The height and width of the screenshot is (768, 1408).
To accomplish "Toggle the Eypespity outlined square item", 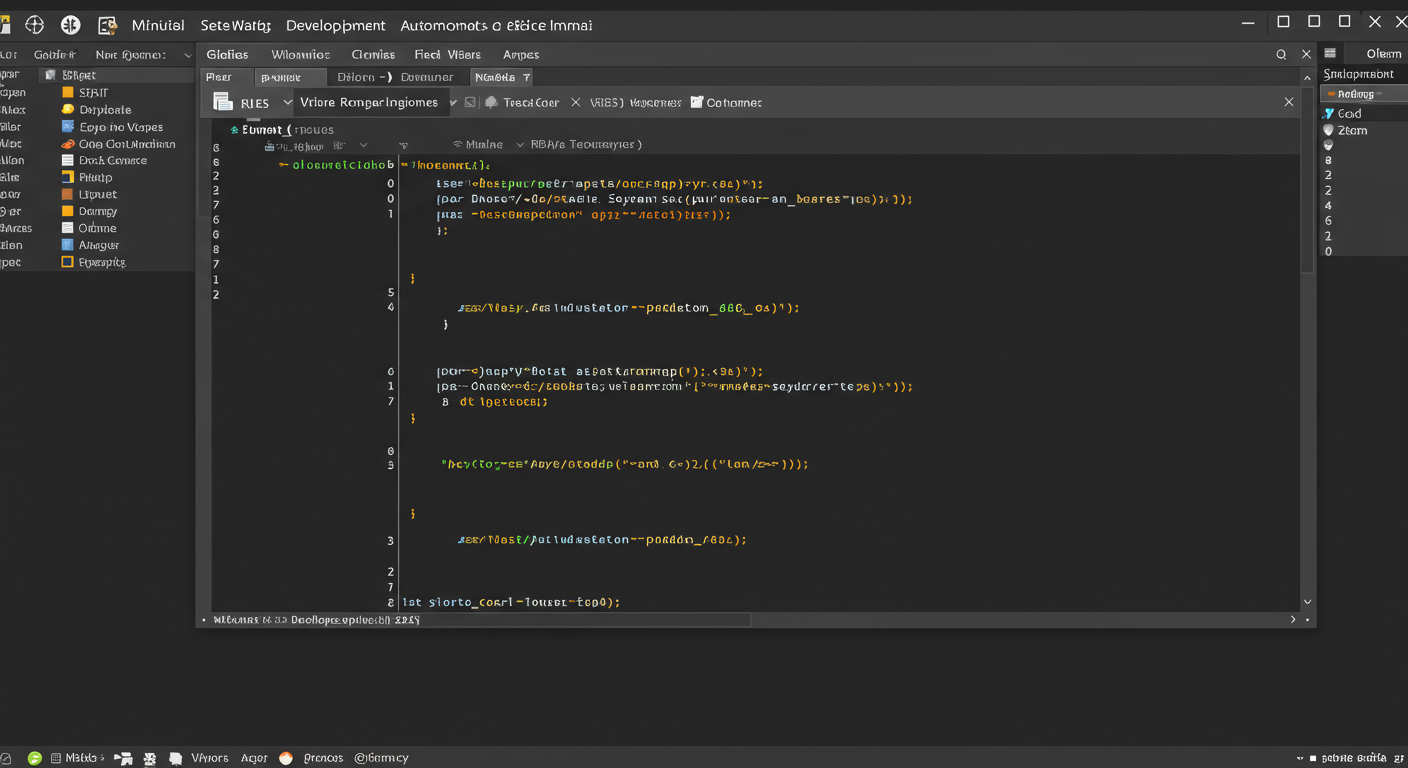I will point(68,262).
